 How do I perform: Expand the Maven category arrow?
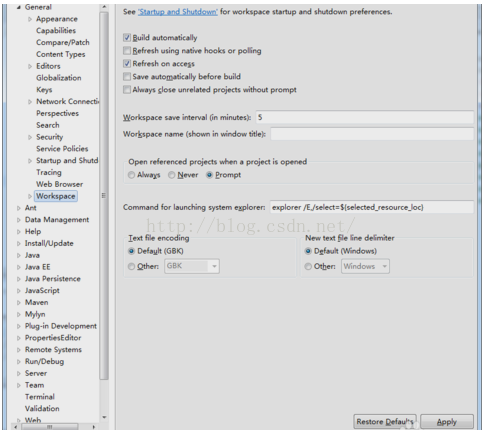[x=19, y=302]
